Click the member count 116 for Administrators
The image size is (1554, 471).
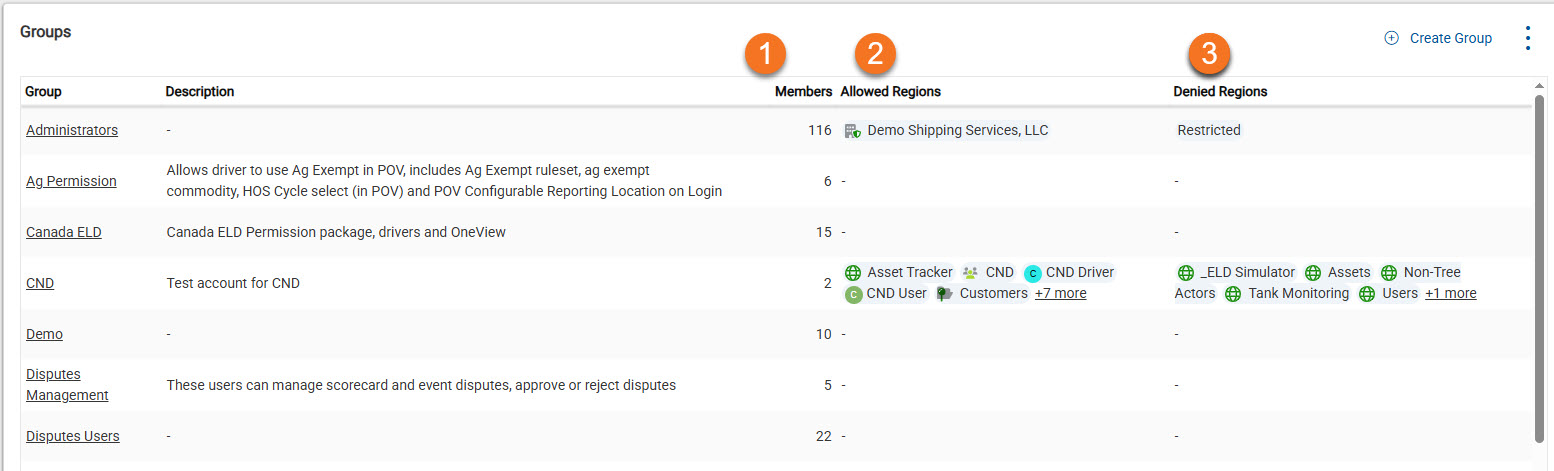[820, 130]
